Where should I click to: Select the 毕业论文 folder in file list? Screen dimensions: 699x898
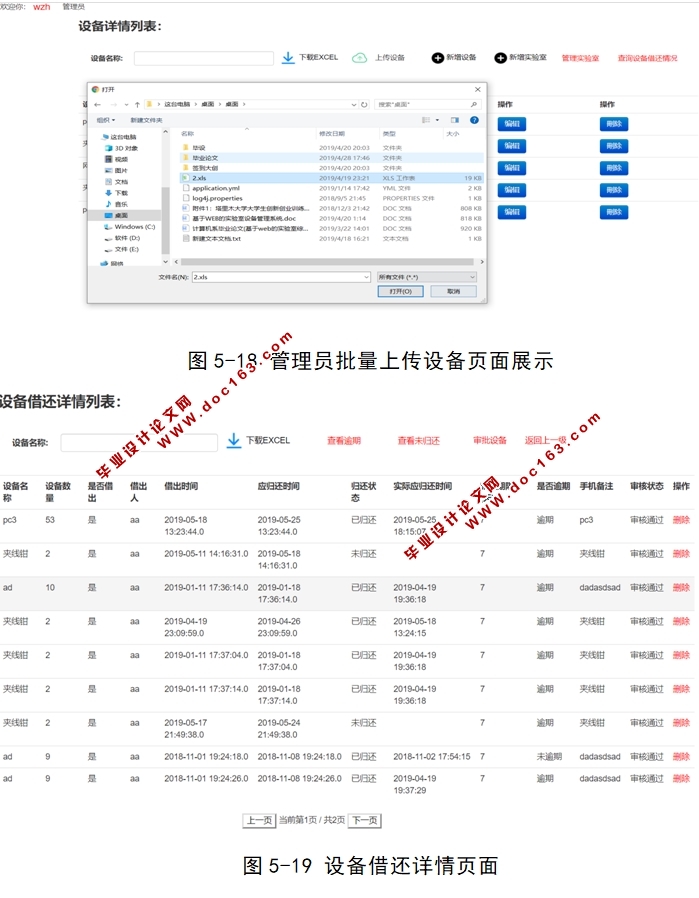[x=331, y=157]
